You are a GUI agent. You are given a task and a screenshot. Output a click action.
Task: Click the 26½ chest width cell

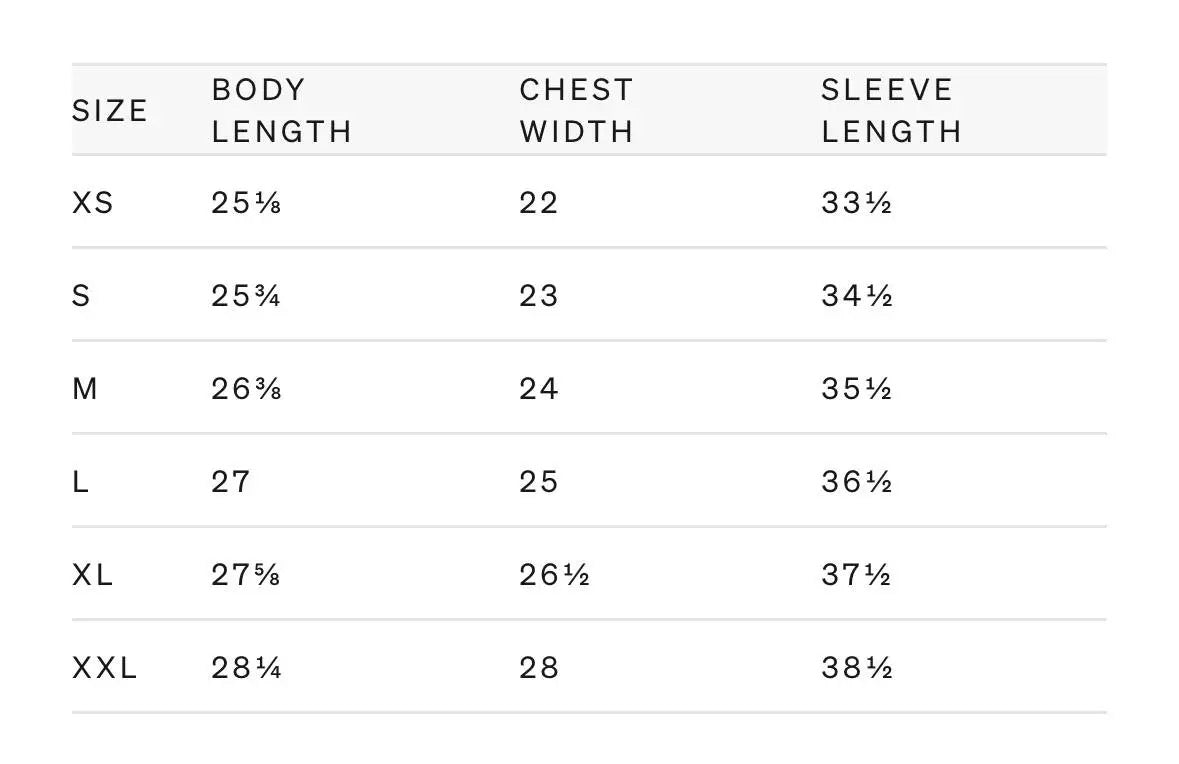[554, 575]
